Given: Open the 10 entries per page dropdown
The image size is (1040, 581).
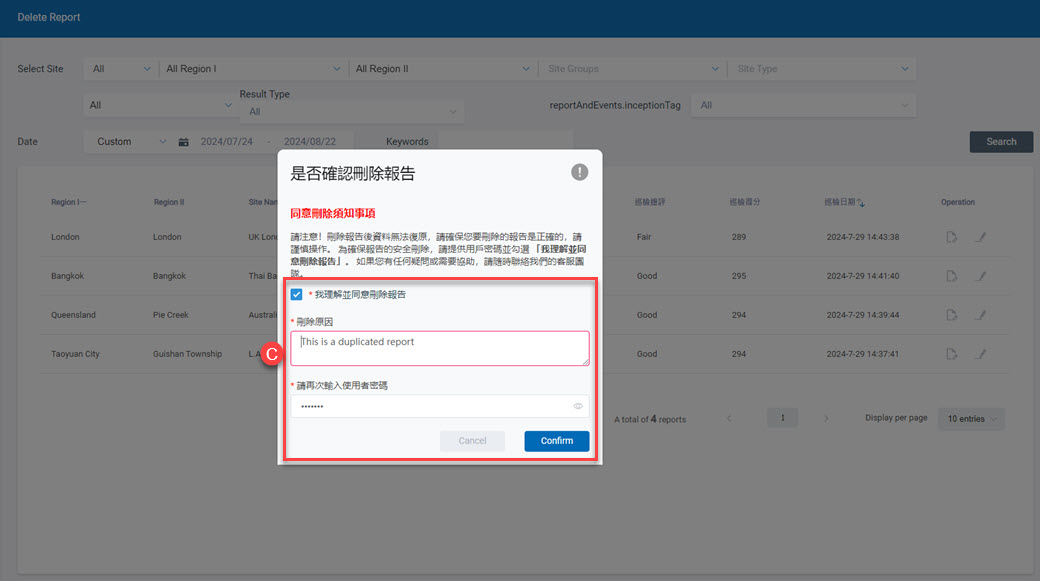Looking at the screenshot, I should (x=970, y=419).
